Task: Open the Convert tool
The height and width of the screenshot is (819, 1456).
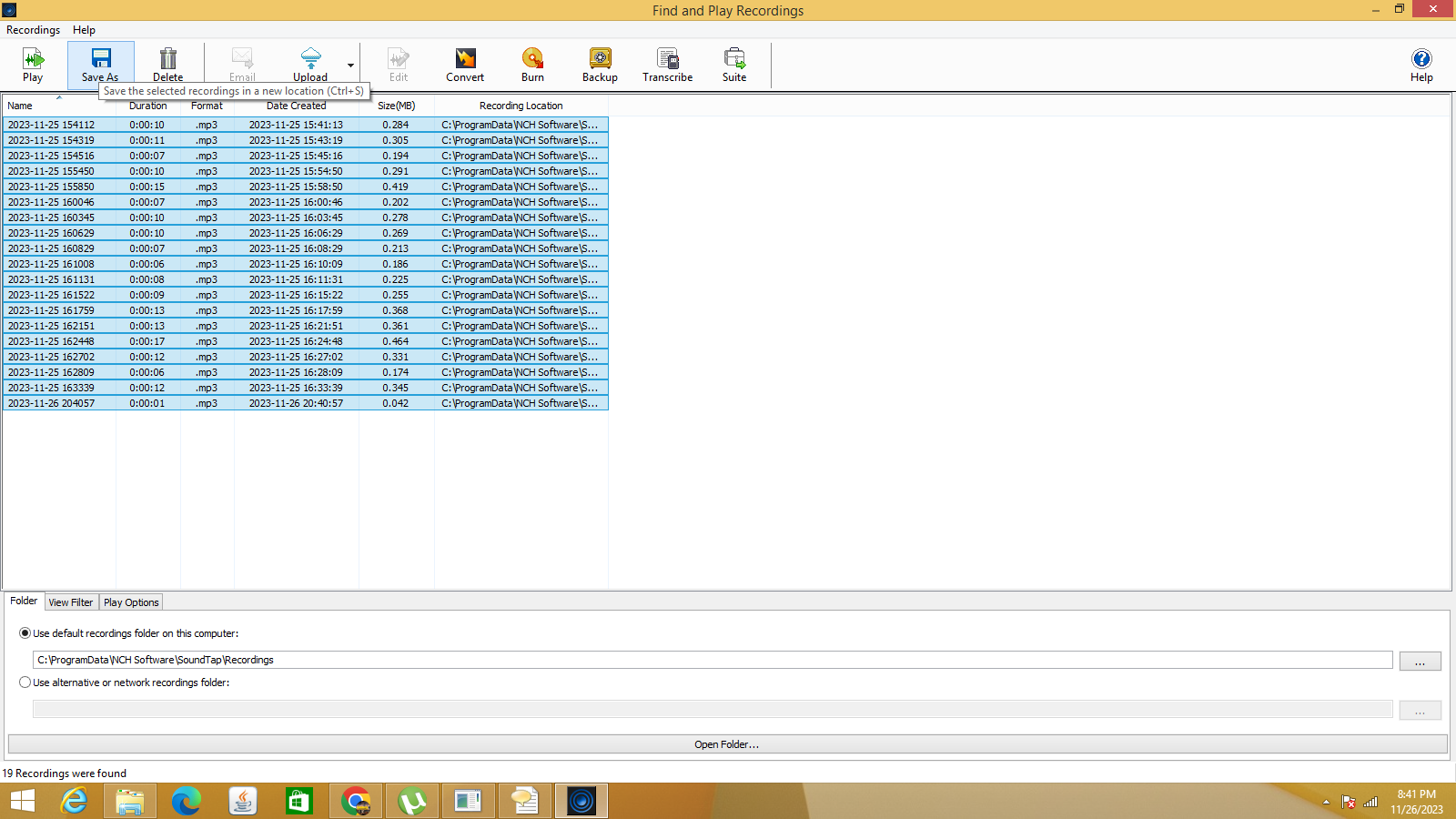Action: pyautogui.click(x=464, y=65)
